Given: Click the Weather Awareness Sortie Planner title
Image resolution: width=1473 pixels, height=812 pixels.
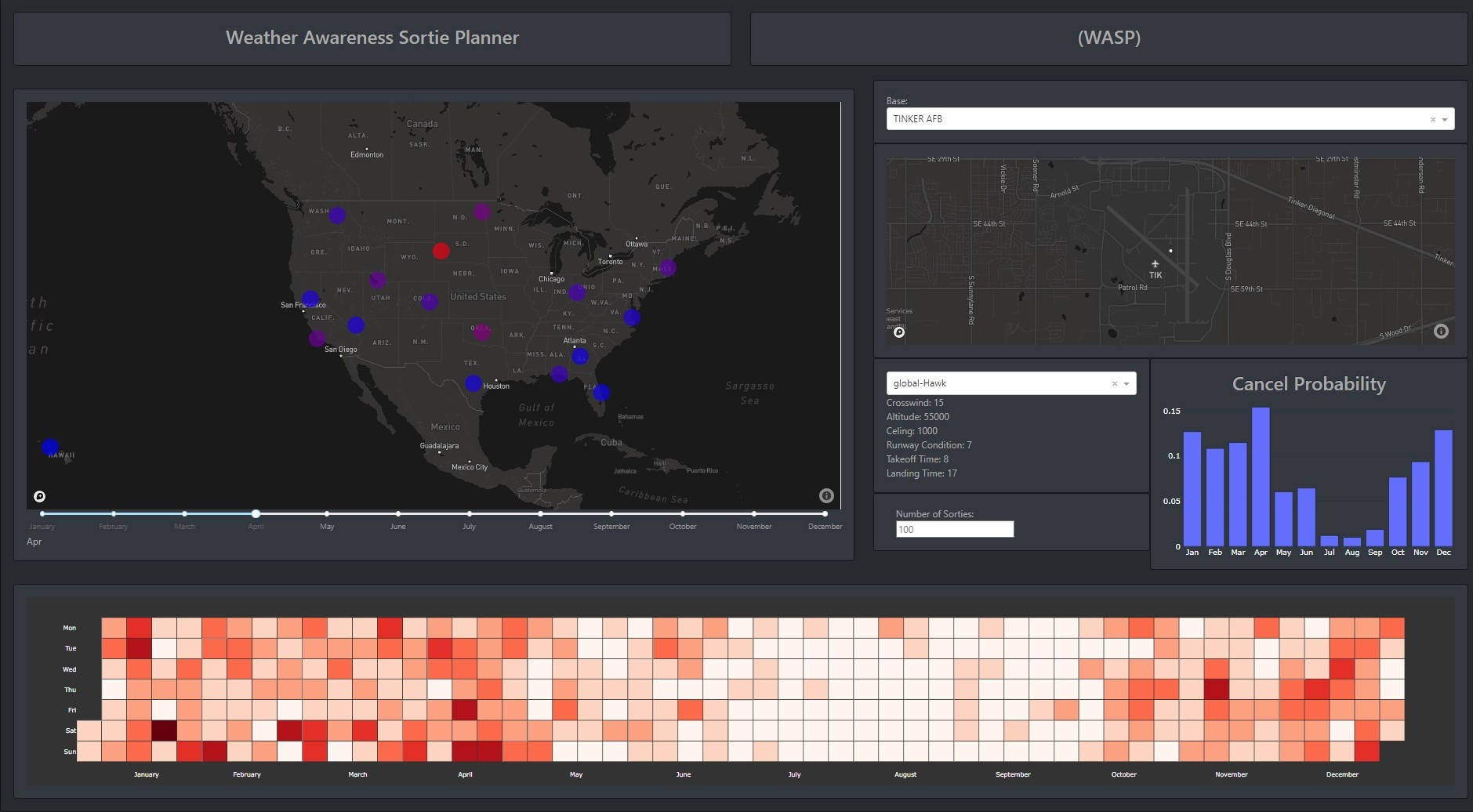Looking at the screenshot, I should (x=372, y=38).
